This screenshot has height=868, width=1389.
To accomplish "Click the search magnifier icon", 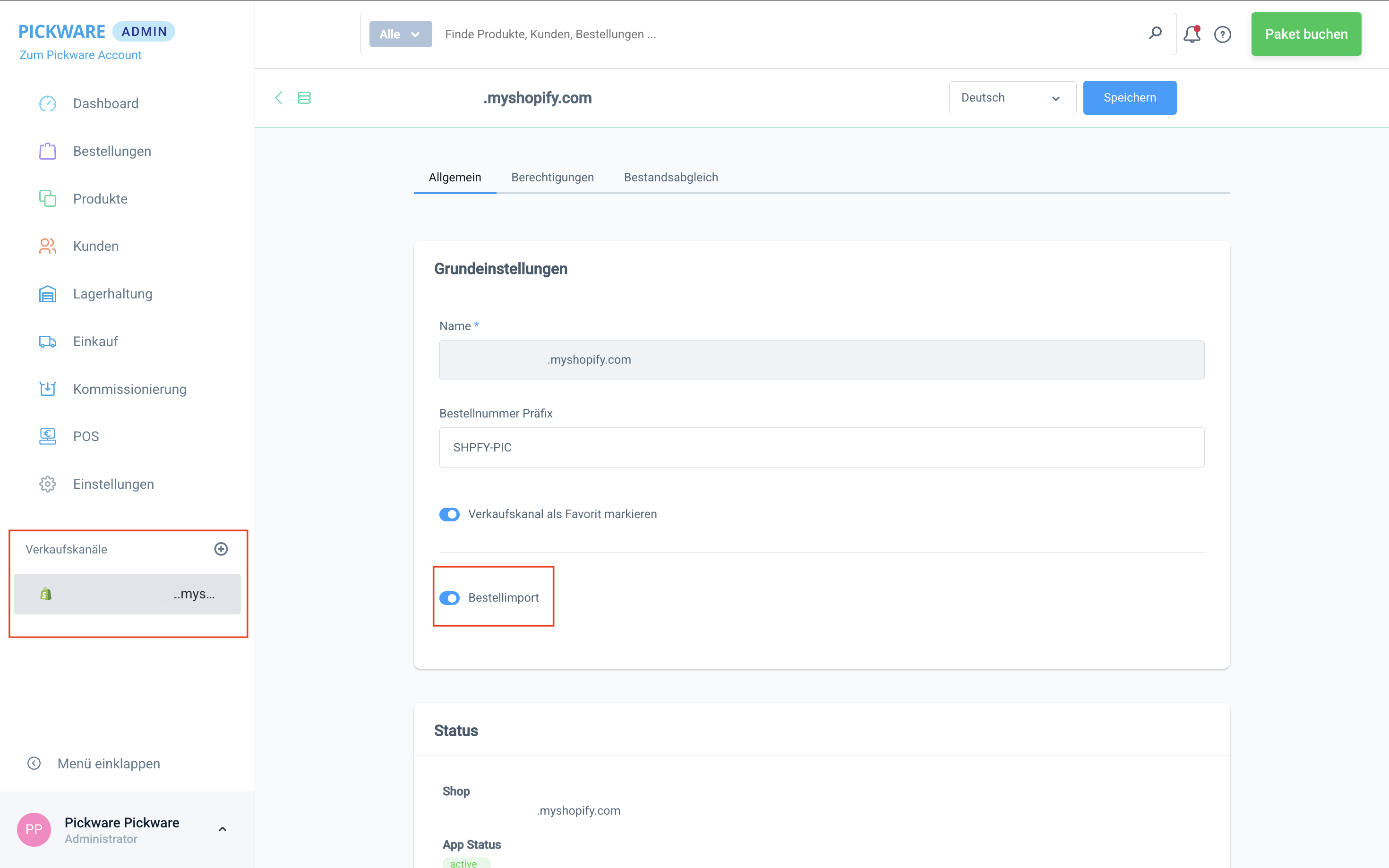I will tap(1155, 34).
